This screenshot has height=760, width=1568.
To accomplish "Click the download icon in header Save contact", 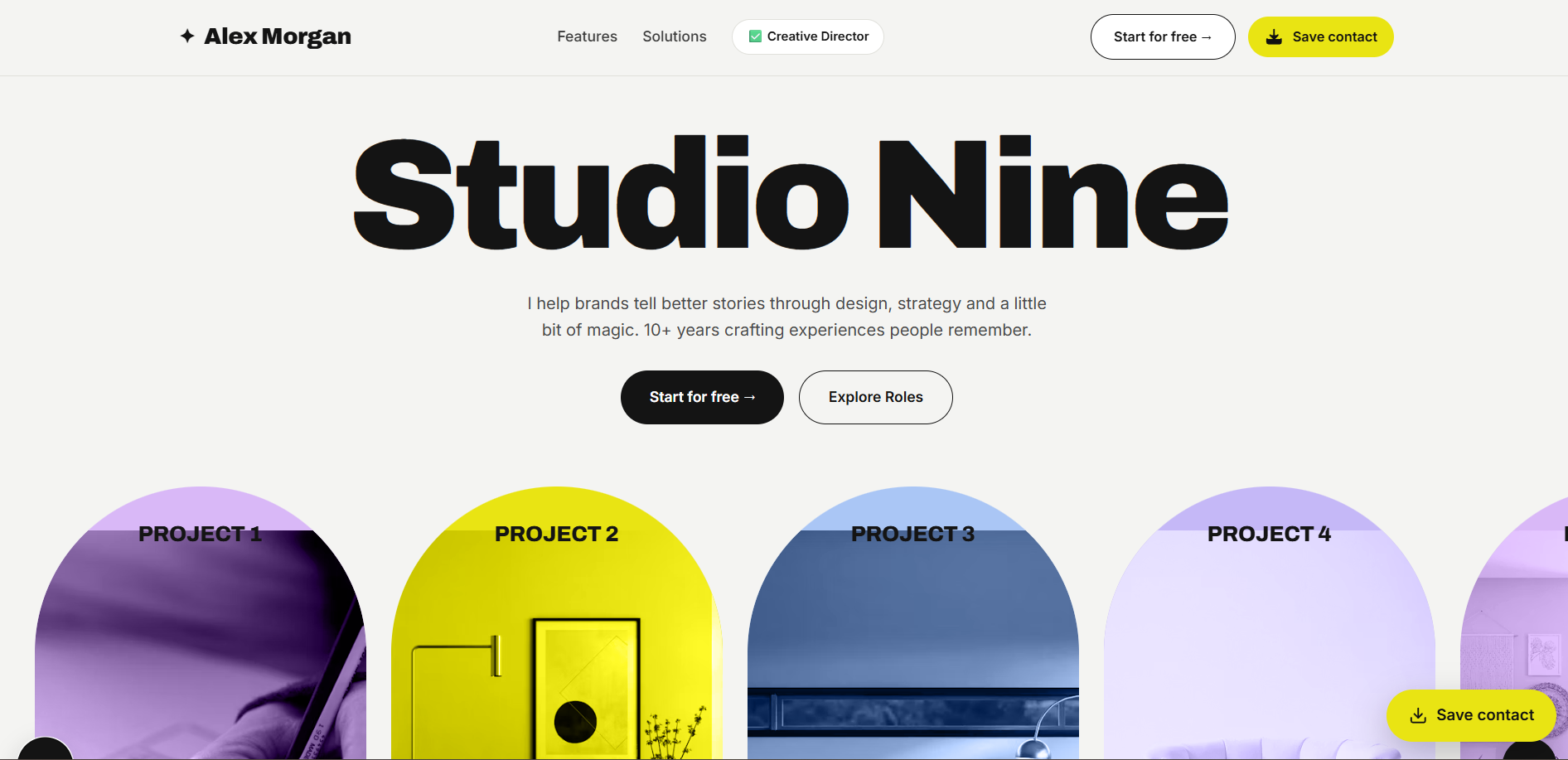I will pos(1274,37).
